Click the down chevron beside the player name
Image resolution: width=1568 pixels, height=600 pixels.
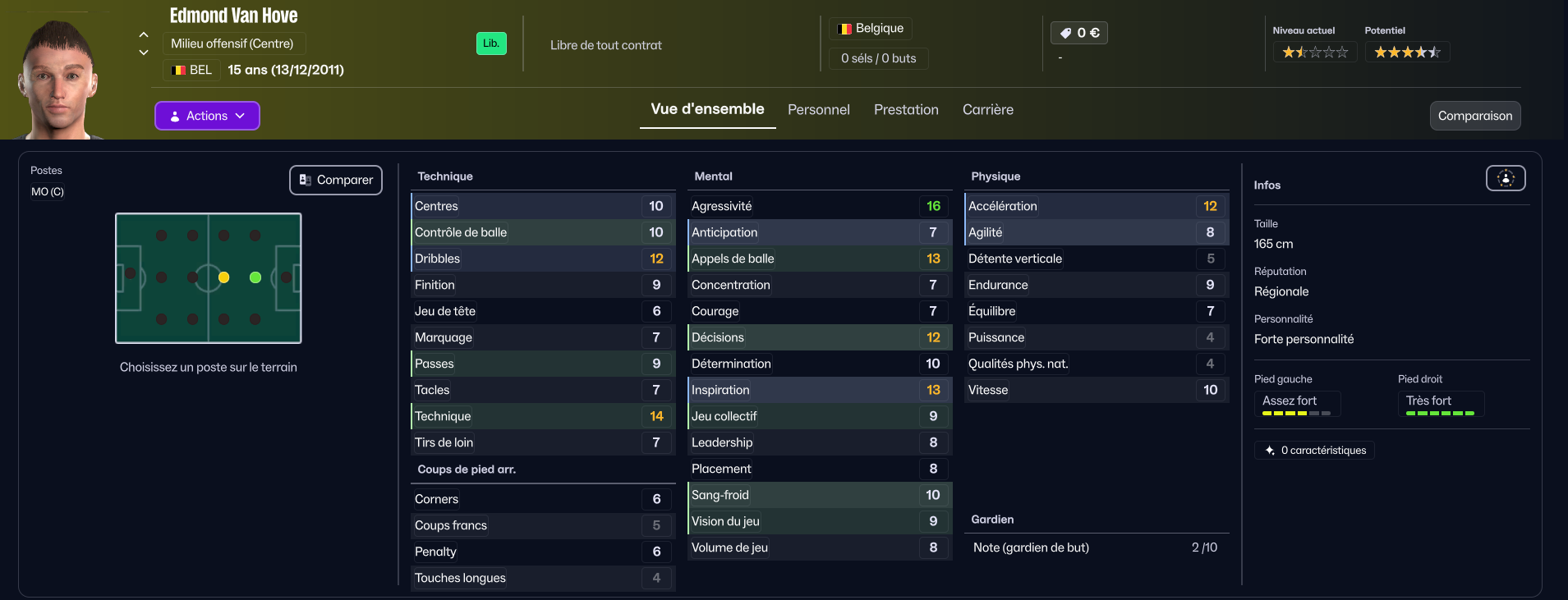coord(144,53)
